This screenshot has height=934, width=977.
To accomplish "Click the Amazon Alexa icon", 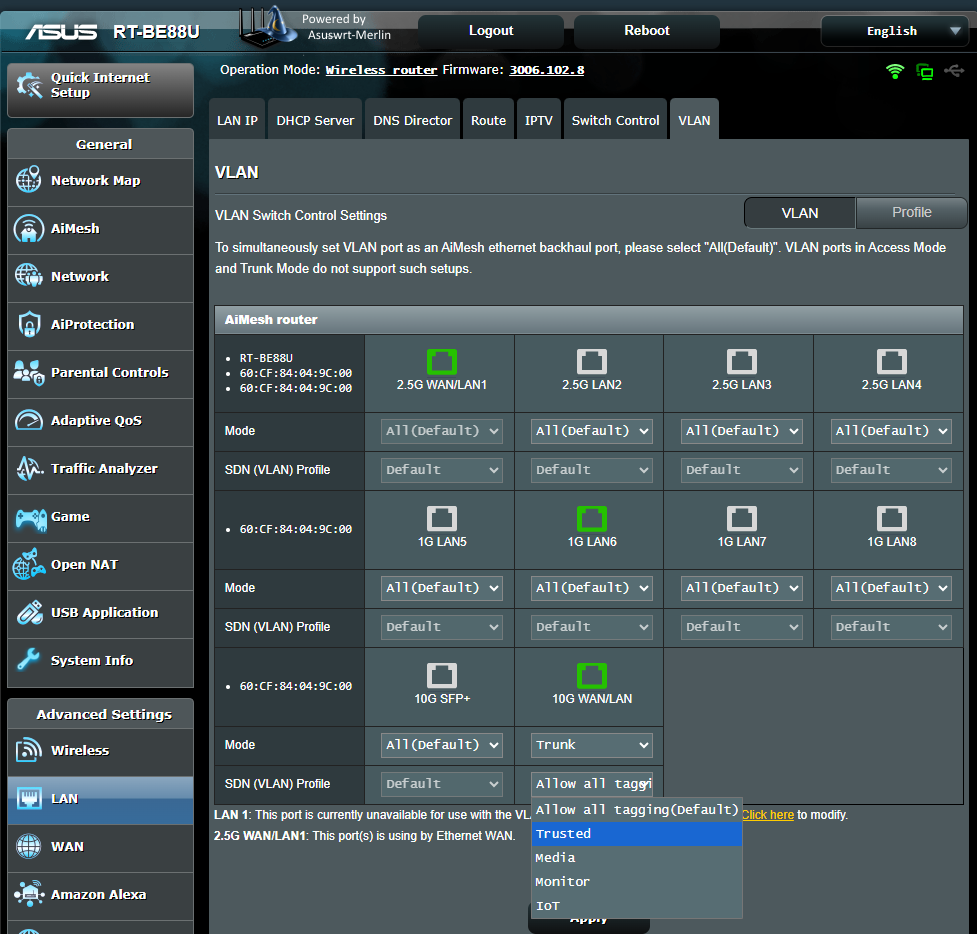I will (x=29, y=893).
